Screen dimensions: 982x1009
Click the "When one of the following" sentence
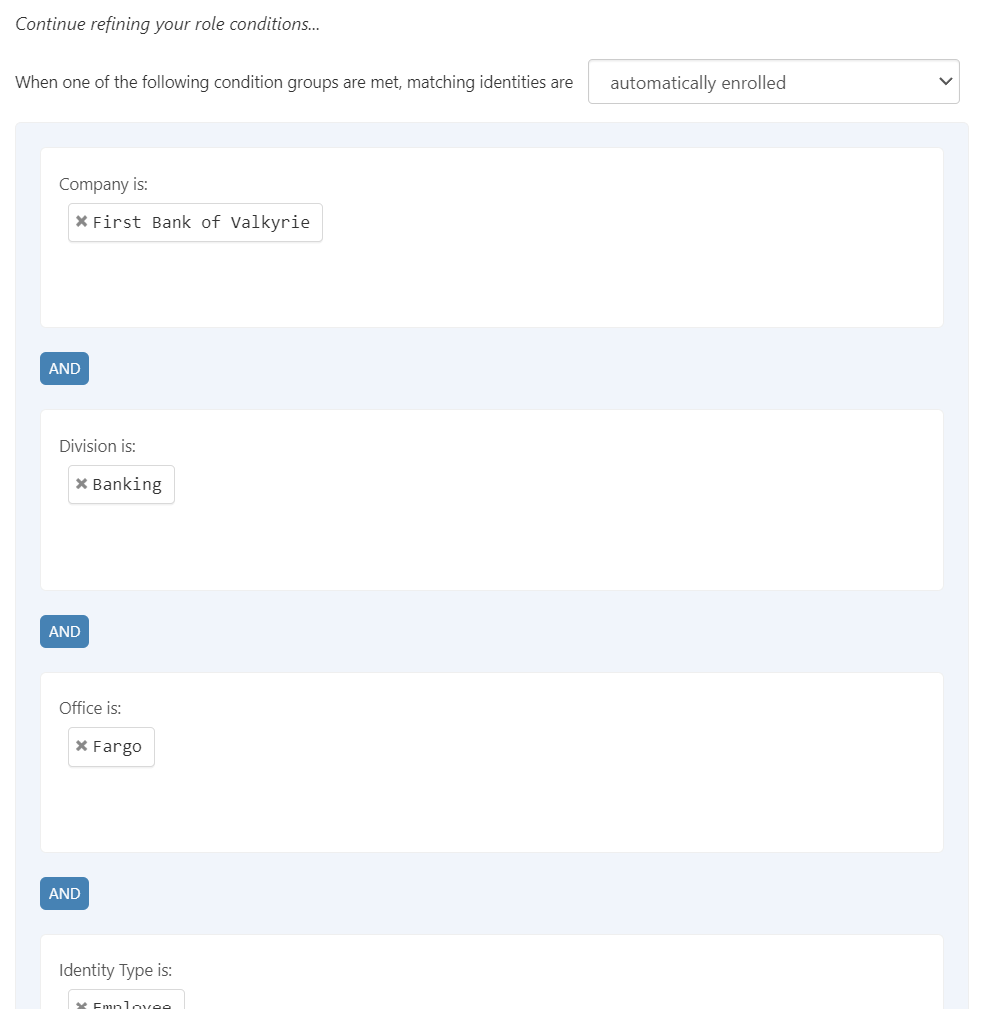coord(294,82)
